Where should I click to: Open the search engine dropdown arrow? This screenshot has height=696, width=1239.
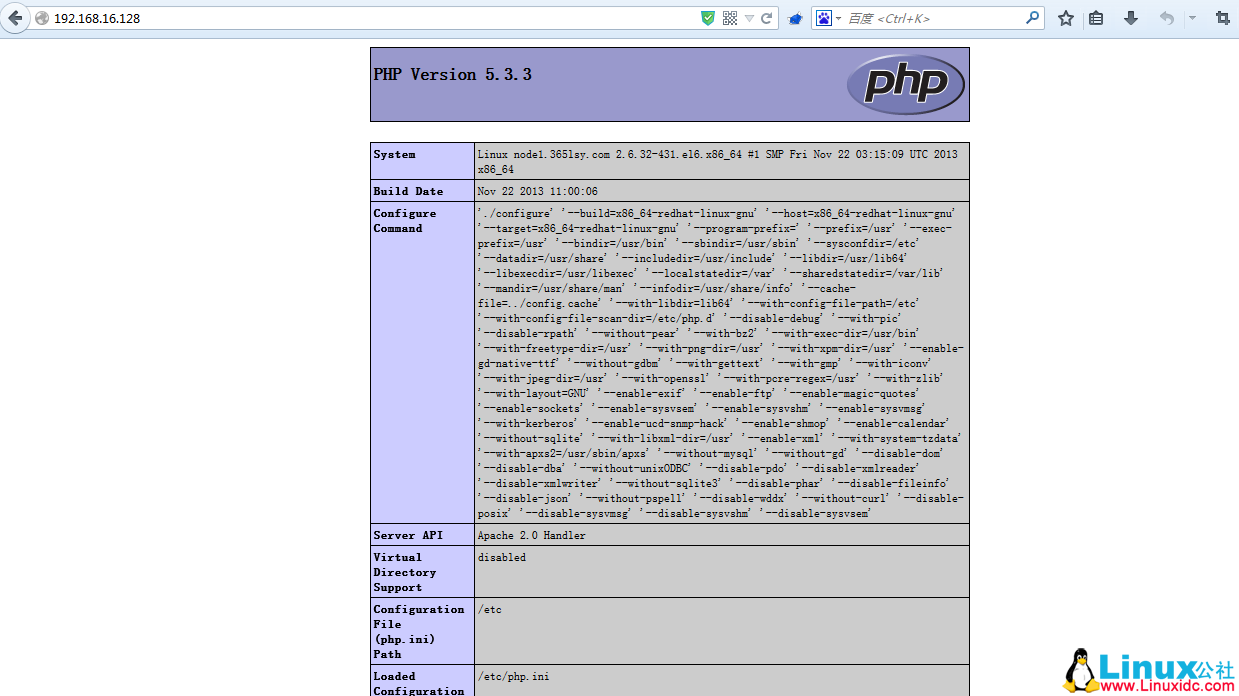point(840,17)
